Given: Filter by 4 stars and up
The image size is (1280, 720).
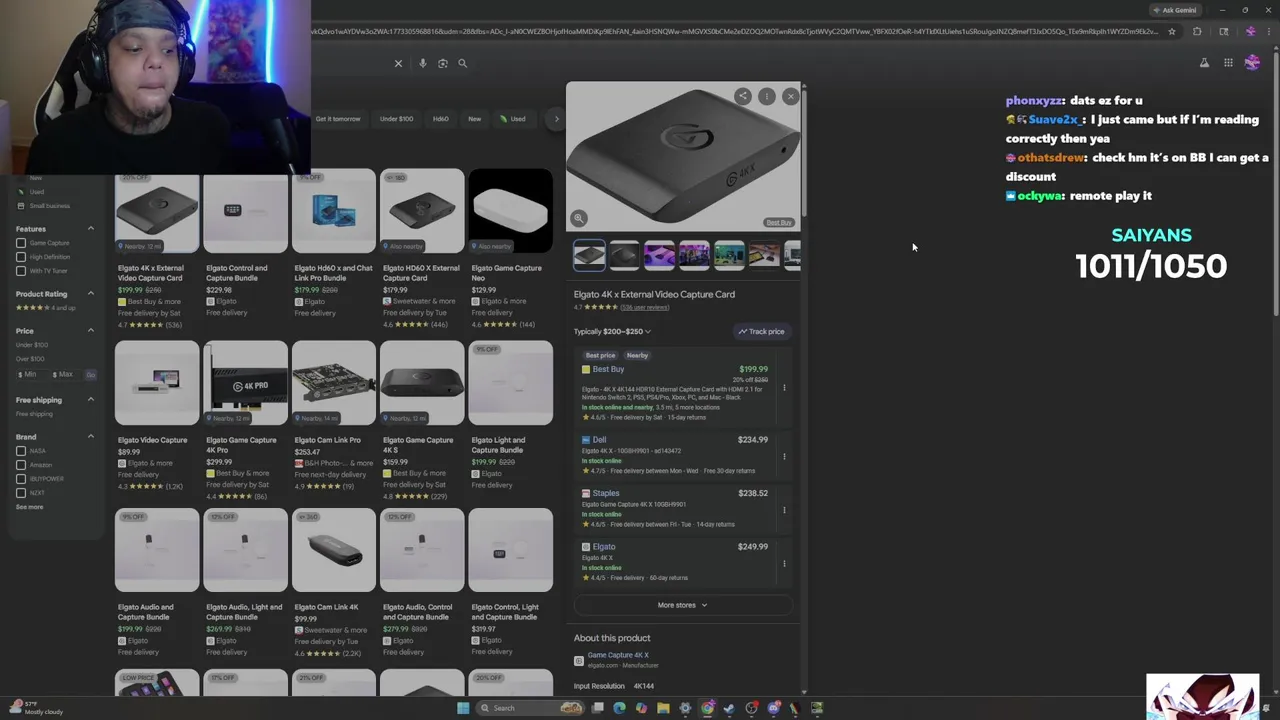Looking at the screenshot, I should coord(47,307).
